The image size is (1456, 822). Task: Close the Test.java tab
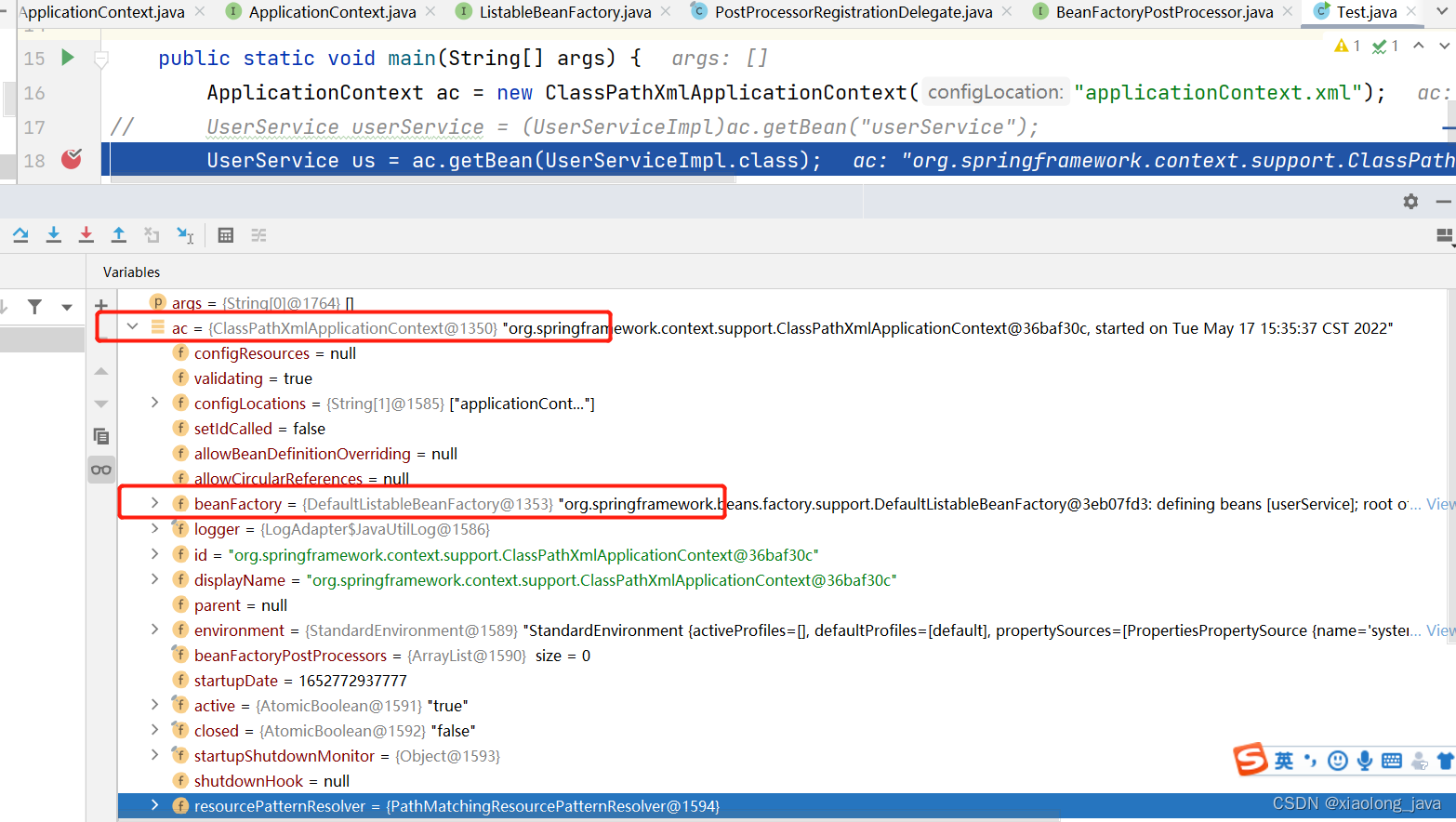(1411, 11)
